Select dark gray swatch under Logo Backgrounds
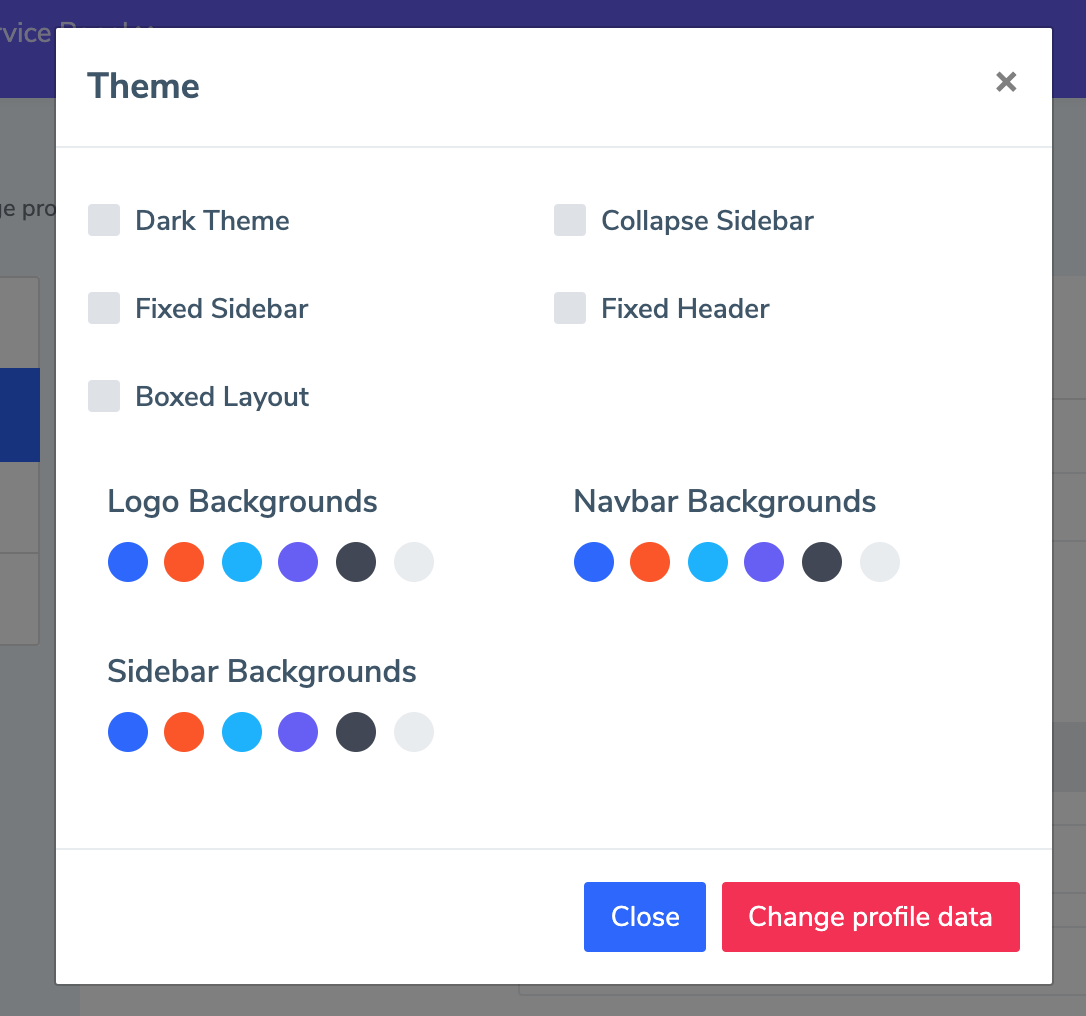This screenshot has width=1086, height=1016. [356, 562]
